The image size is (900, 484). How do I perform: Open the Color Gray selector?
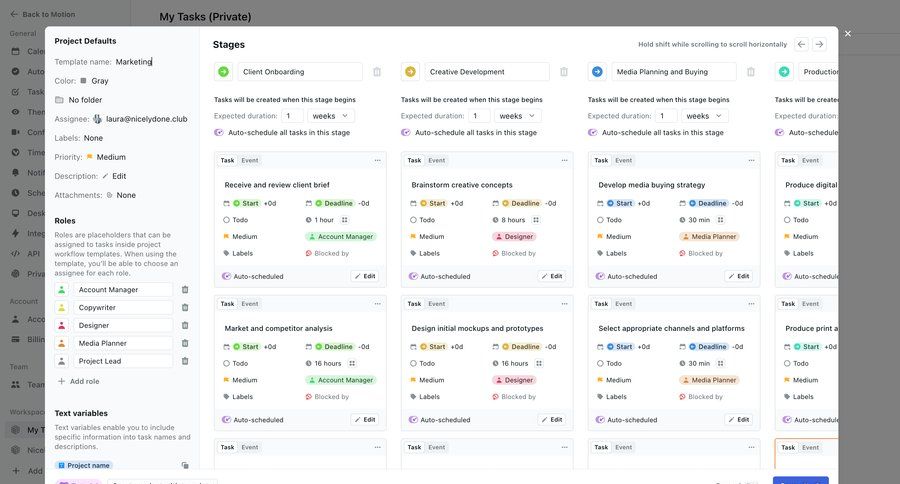pos(94,81)
